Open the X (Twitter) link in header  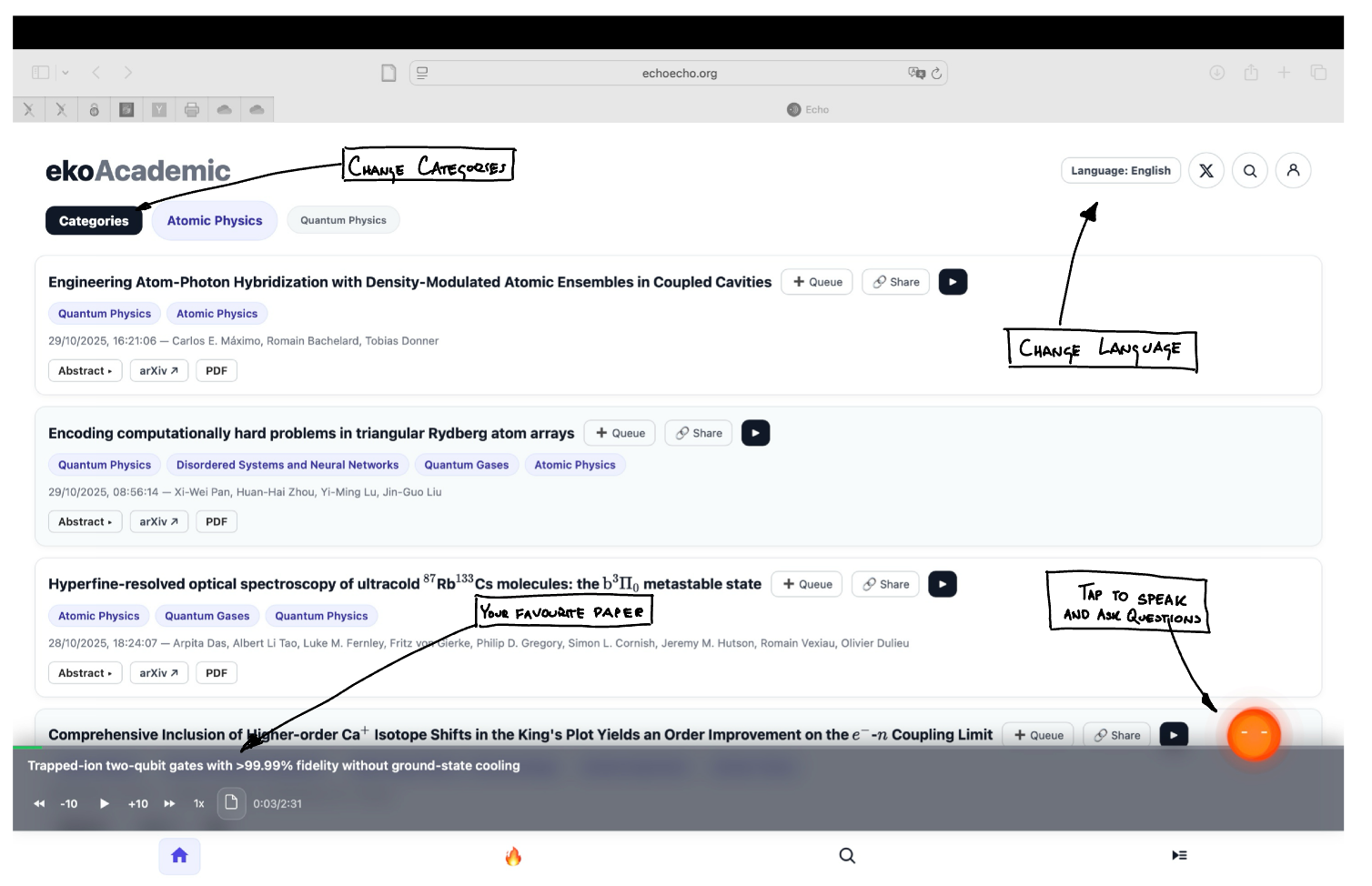pyautogui.click(x=1206, y=171)
